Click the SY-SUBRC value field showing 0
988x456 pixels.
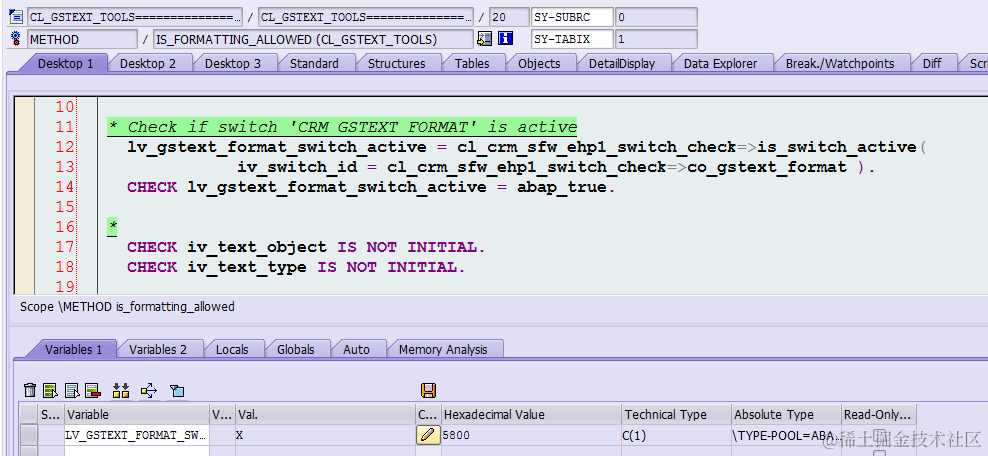tap(656, 17)
